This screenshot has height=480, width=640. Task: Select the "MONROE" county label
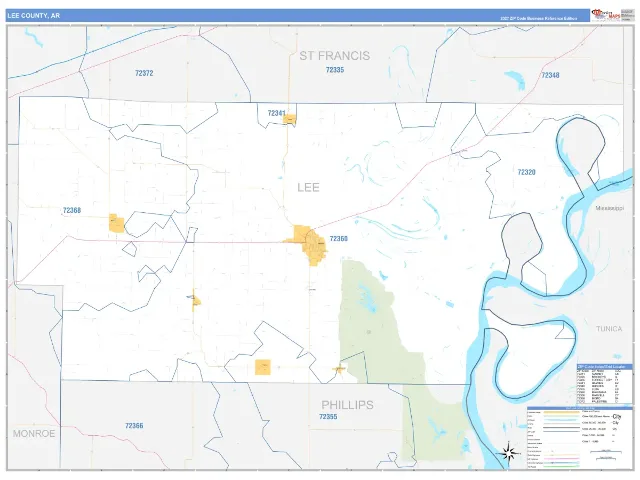point(34,433)
